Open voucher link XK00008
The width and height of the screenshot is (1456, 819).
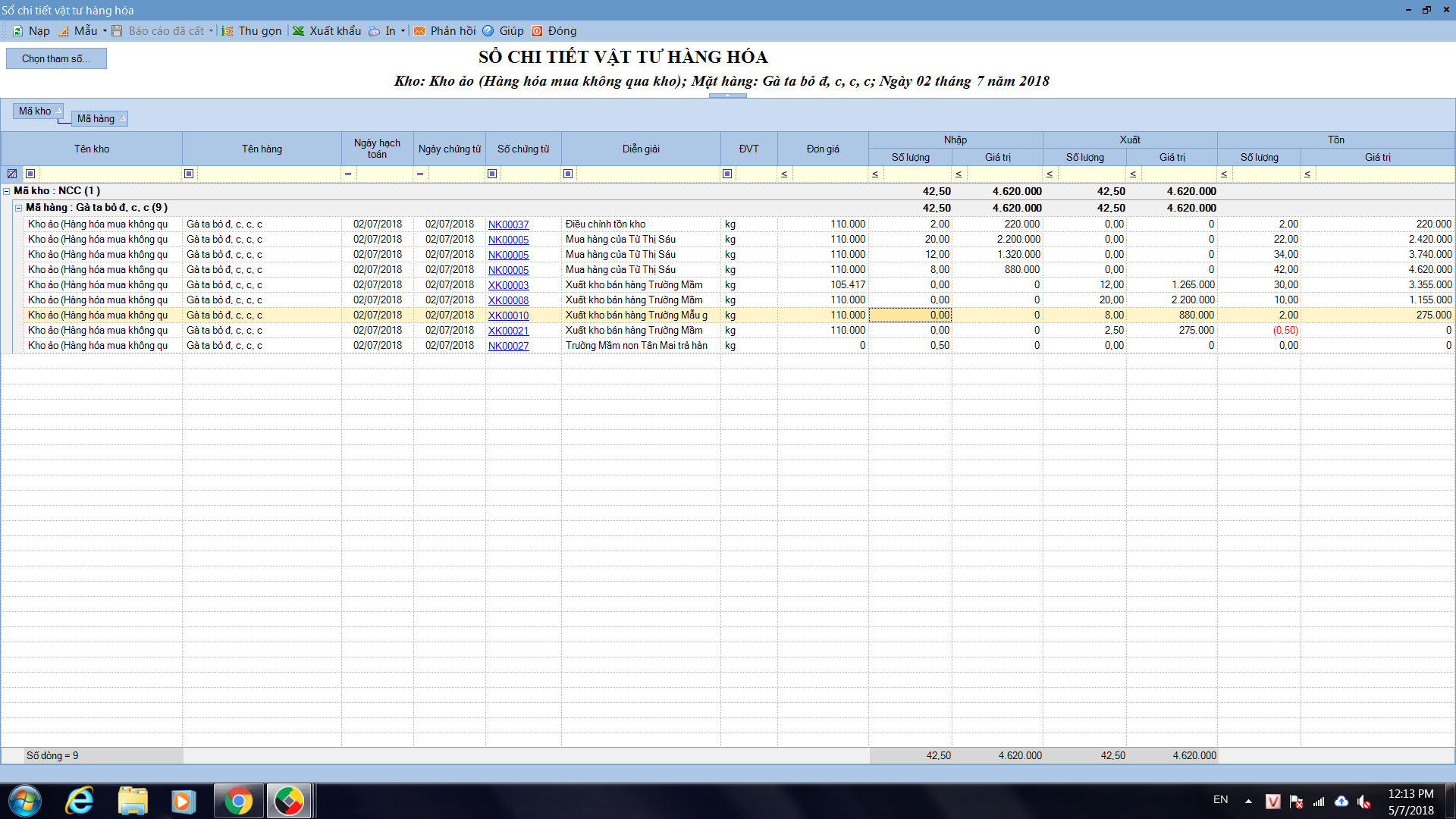click(508, 300)
